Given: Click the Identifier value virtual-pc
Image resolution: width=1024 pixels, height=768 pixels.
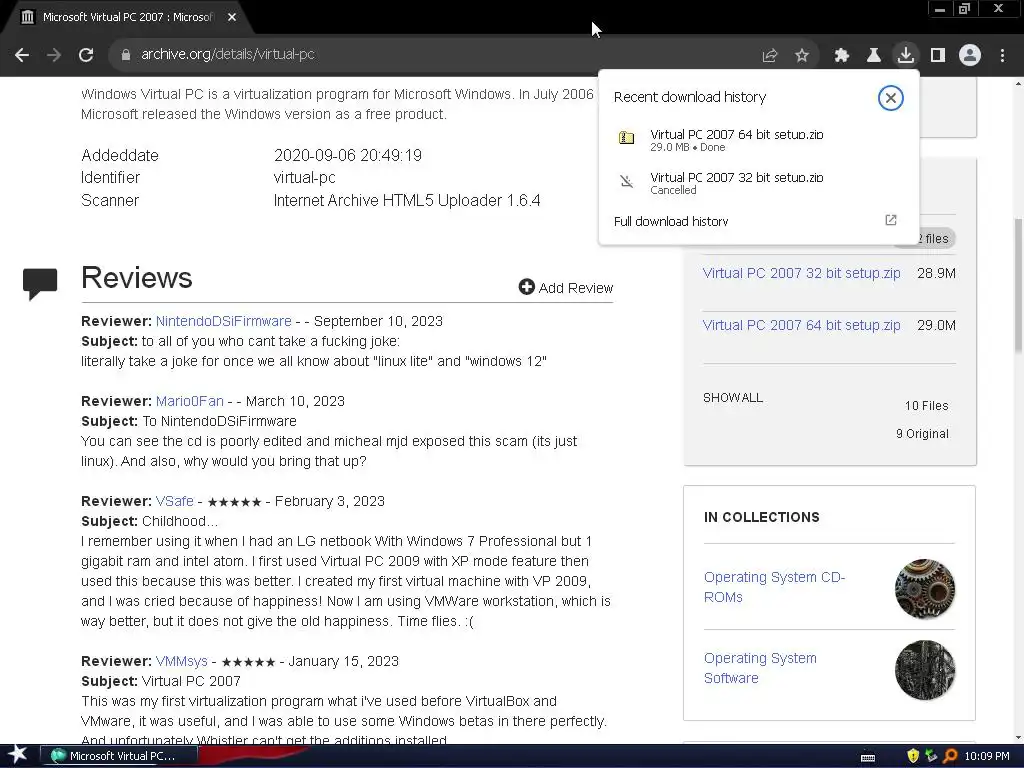Looking at the screenshot, I should pos(304,178).
